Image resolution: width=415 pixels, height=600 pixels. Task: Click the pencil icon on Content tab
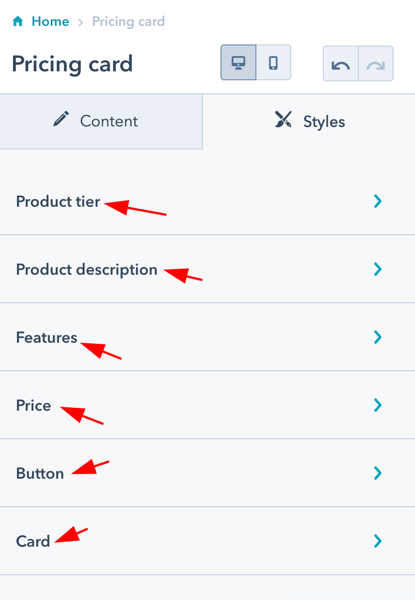pyautogui.click(x=61, y=119)
